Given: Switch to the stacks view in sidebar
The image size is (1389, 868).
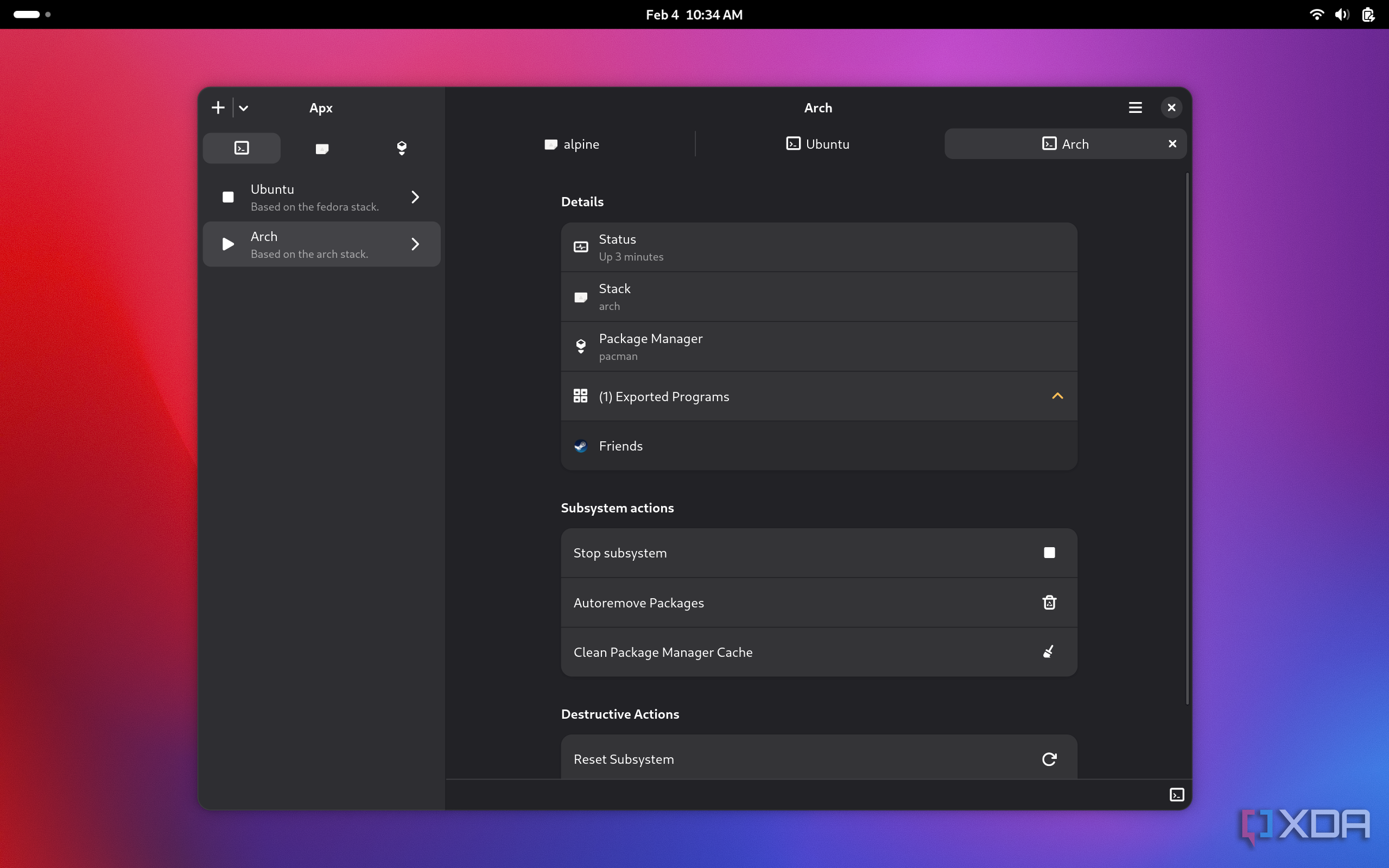Looking at the screenshot, I should click(322, 148).
